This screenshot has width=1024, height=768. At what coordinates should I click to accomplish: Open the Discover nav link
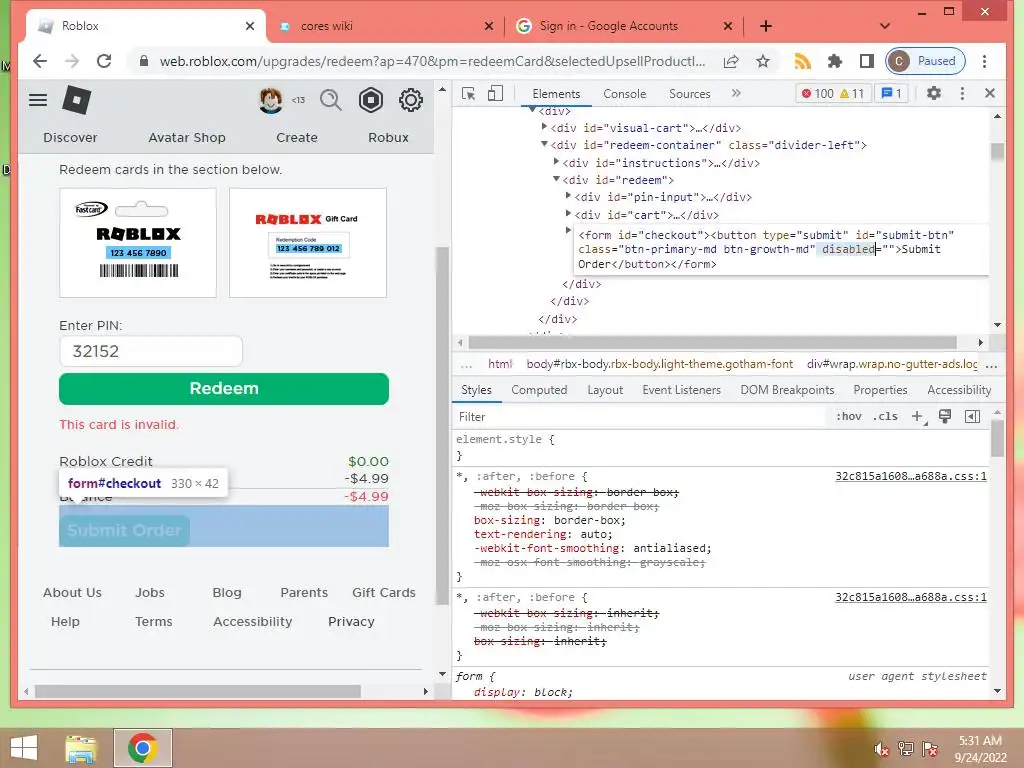coord(70,138)
